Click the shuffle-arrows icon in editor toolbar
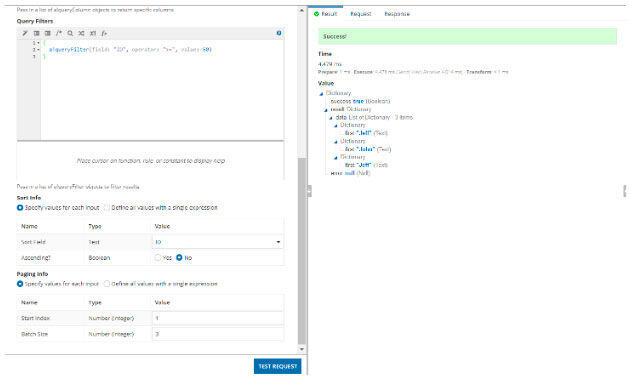 click(x=81, y=33)
